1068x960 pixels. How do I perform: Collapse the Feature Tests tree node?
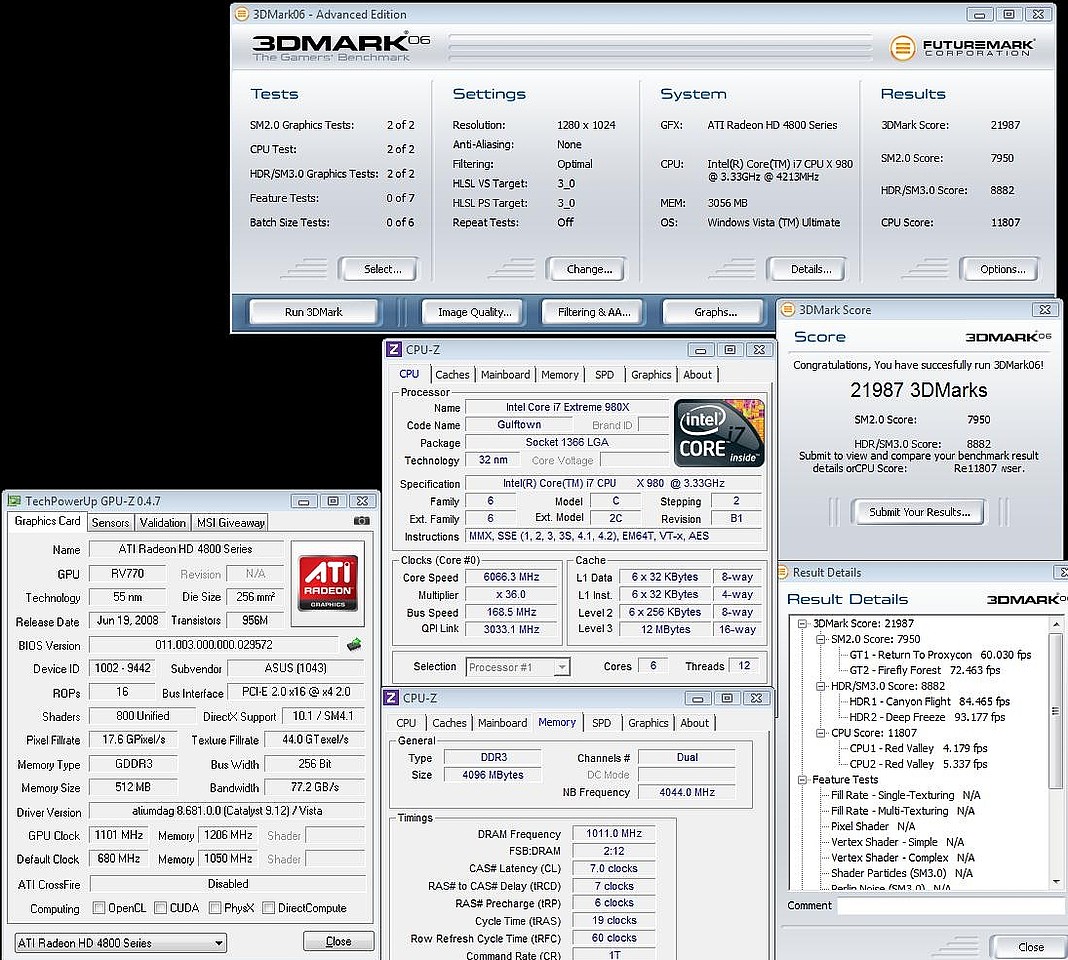click(803, 780)
